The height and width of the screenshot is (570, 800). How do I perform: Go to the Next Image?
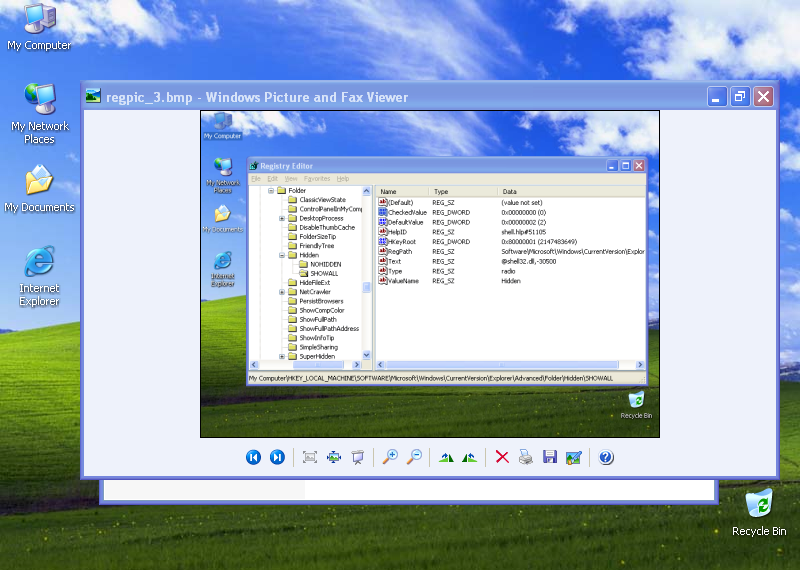[x=277, y=457]
